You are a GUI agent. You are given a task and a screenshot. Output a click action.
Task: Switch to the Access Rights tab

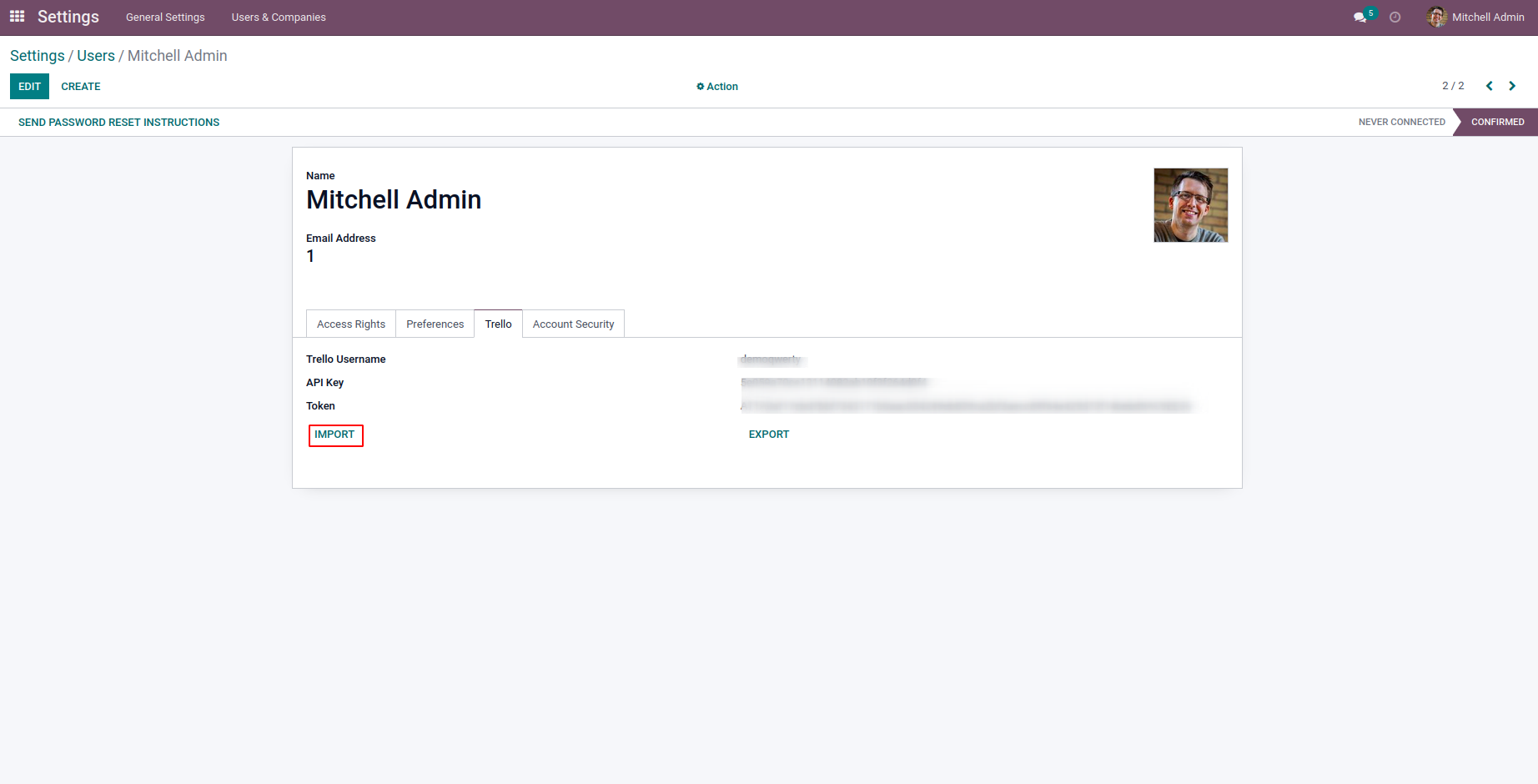click(351, 324)
